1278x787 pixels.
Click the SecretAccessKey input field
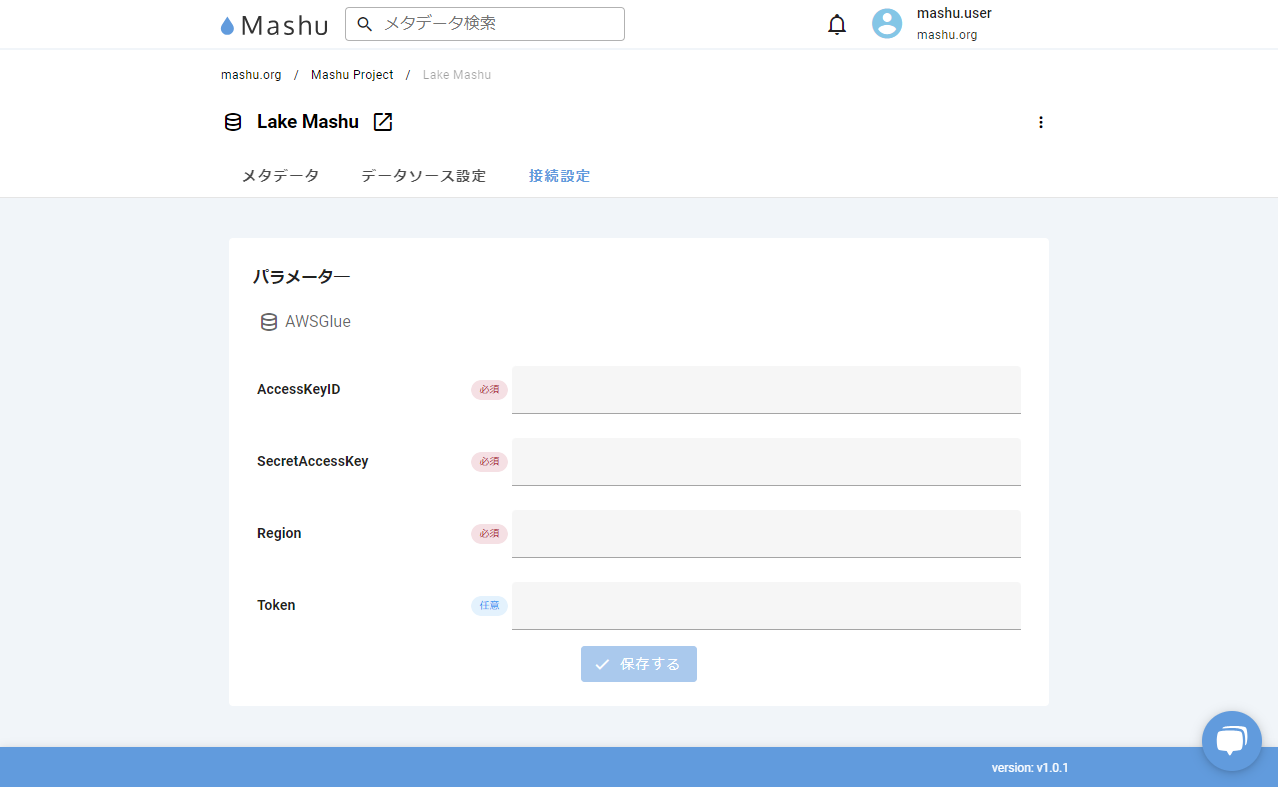766,461
